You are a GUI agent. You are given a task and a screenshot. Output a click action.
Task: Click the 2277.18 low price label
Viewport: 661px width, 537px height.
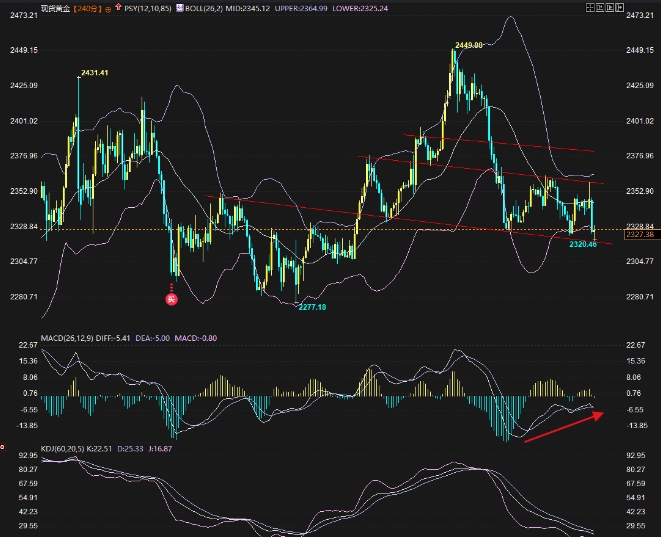312,307
